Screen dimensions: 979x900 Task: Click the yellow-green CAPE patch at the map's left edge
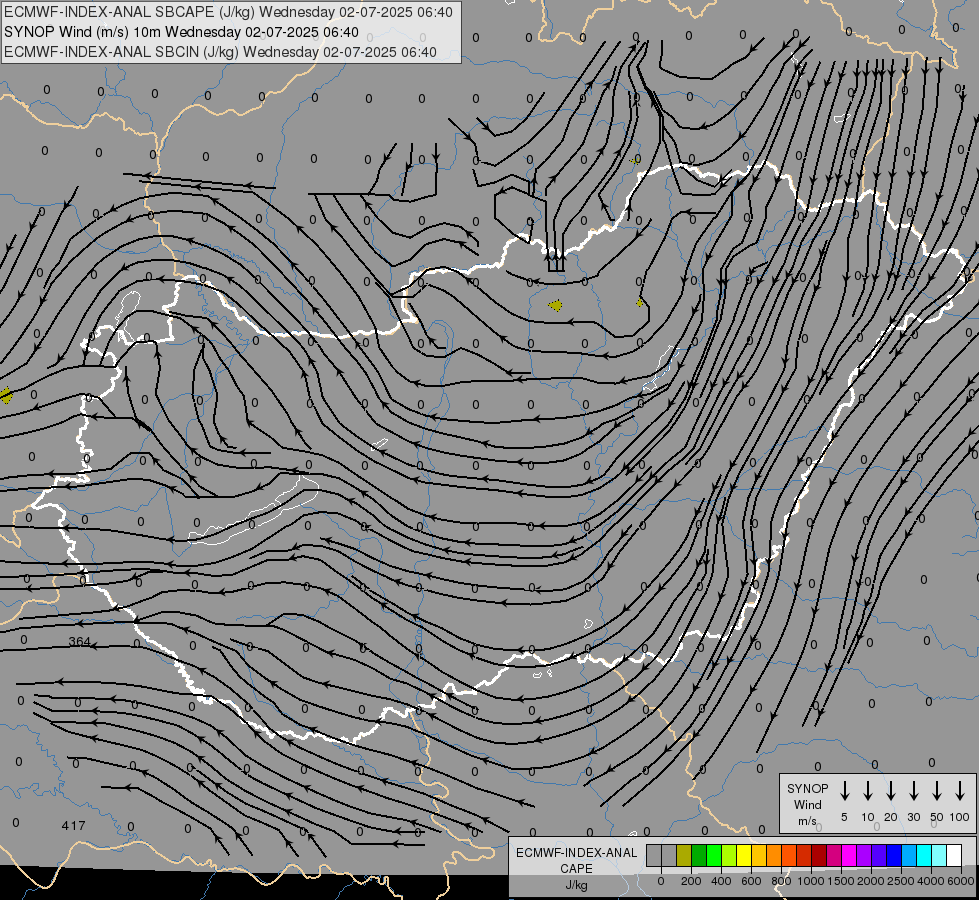tap(6, 395)
